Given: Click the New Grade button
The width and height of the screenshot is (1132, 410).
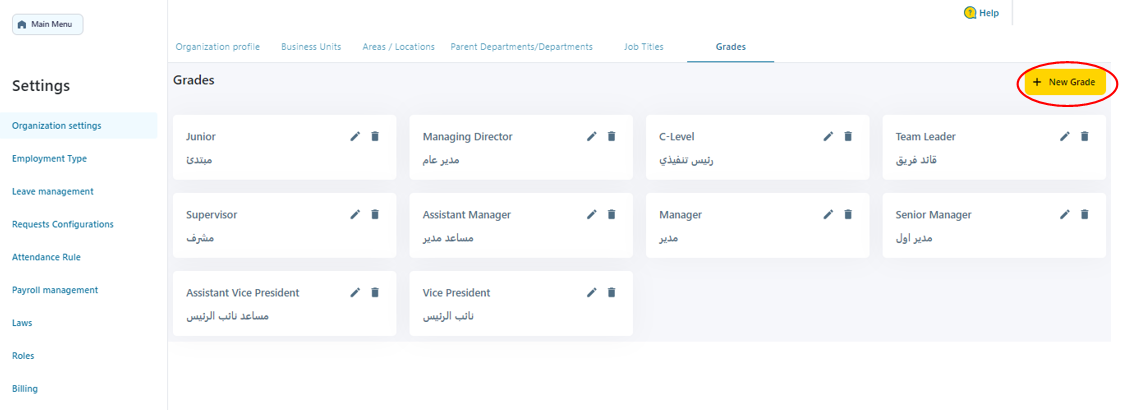Looking at the screenshot, I should (x=1065, y=82).
